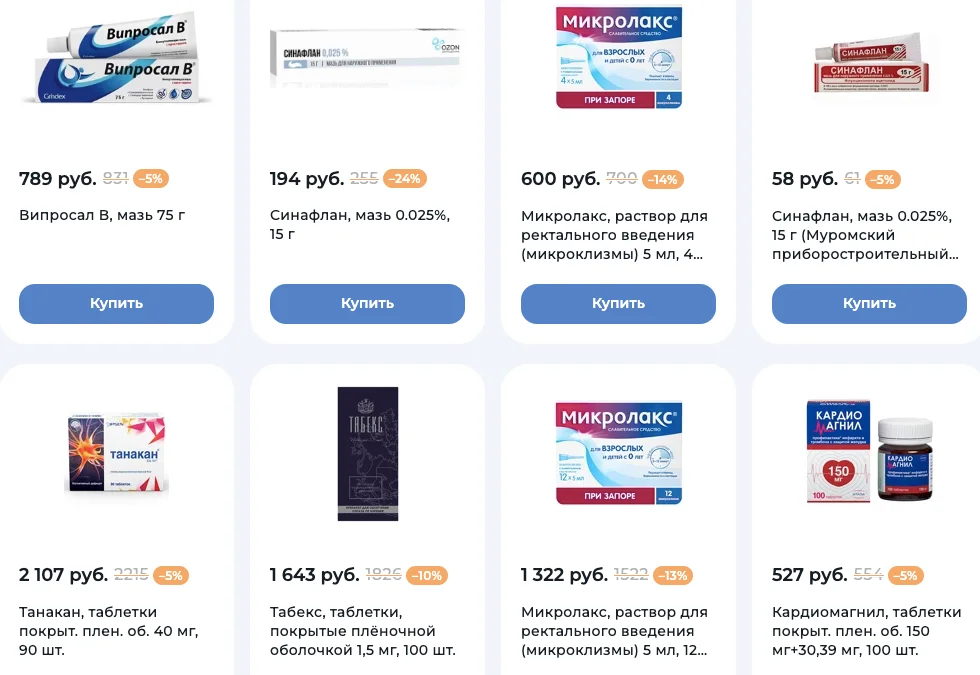The image size is (980, 675).
Task: Open the Микролакс 12-pack product image
Action: click(619, 452)
